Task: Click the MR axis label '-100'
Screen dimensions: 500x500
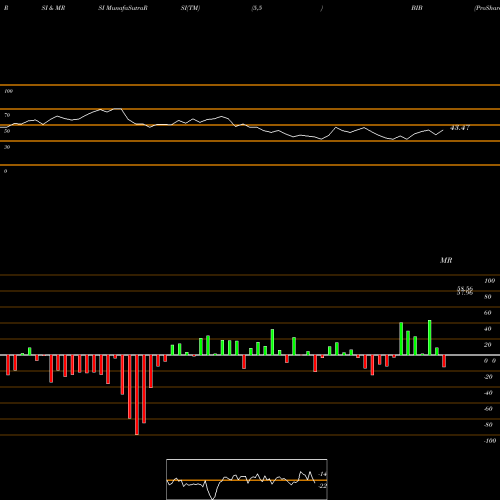Action: coord(490,441)
